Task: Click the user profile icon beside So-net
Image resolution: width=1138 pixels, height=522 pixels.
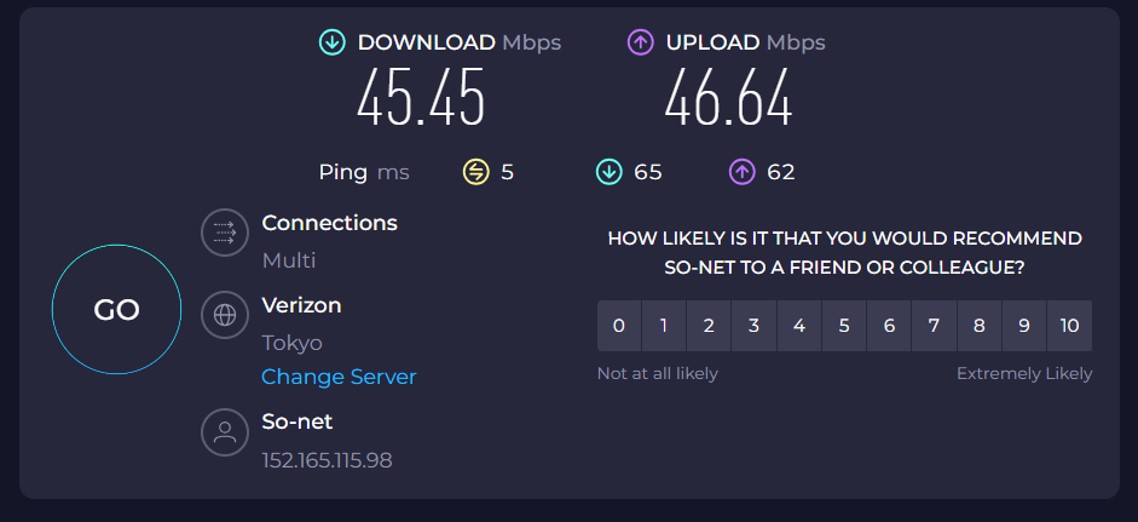Action: point(225,432)
